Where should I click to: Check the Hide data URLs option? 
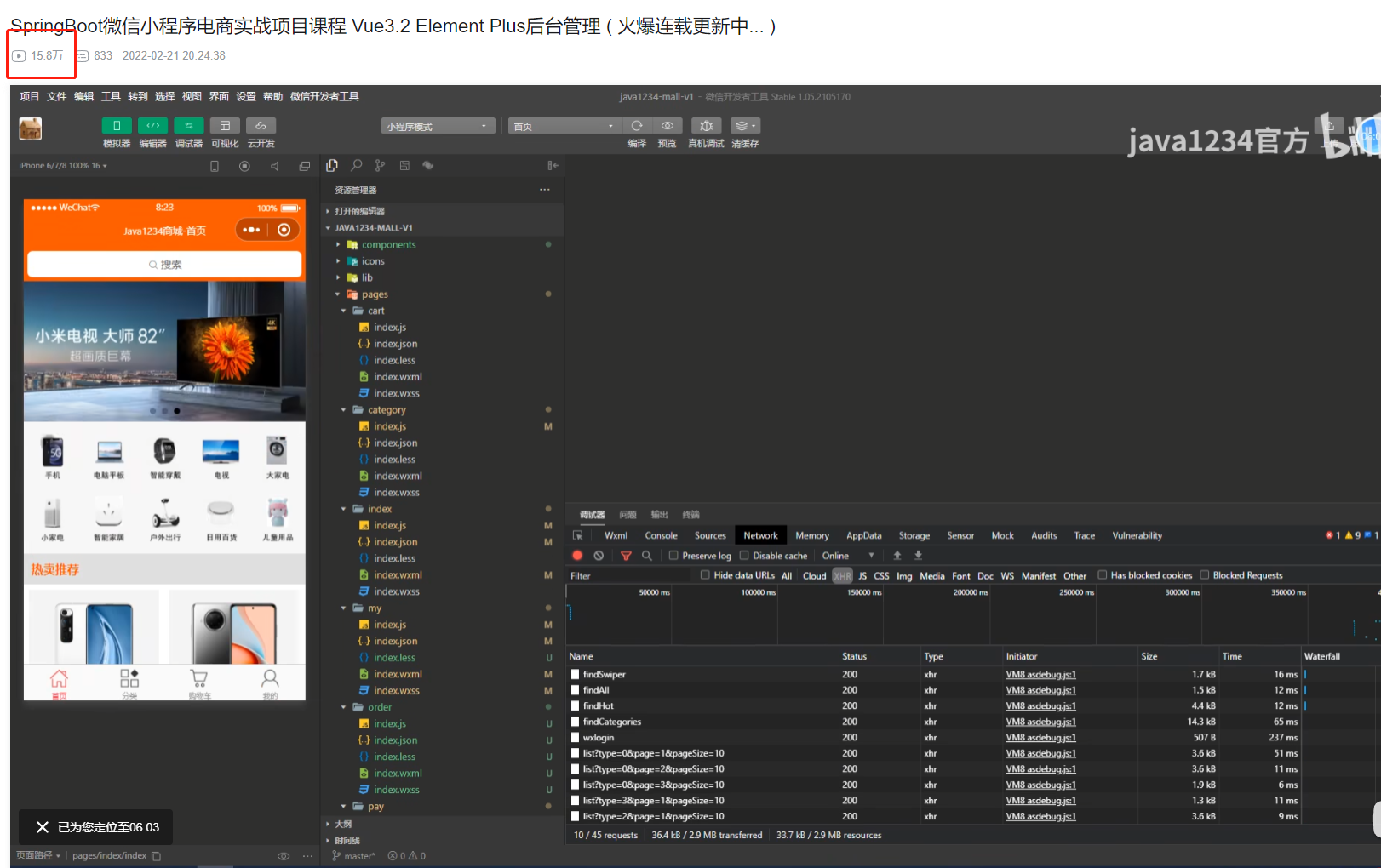coord(705,575)
